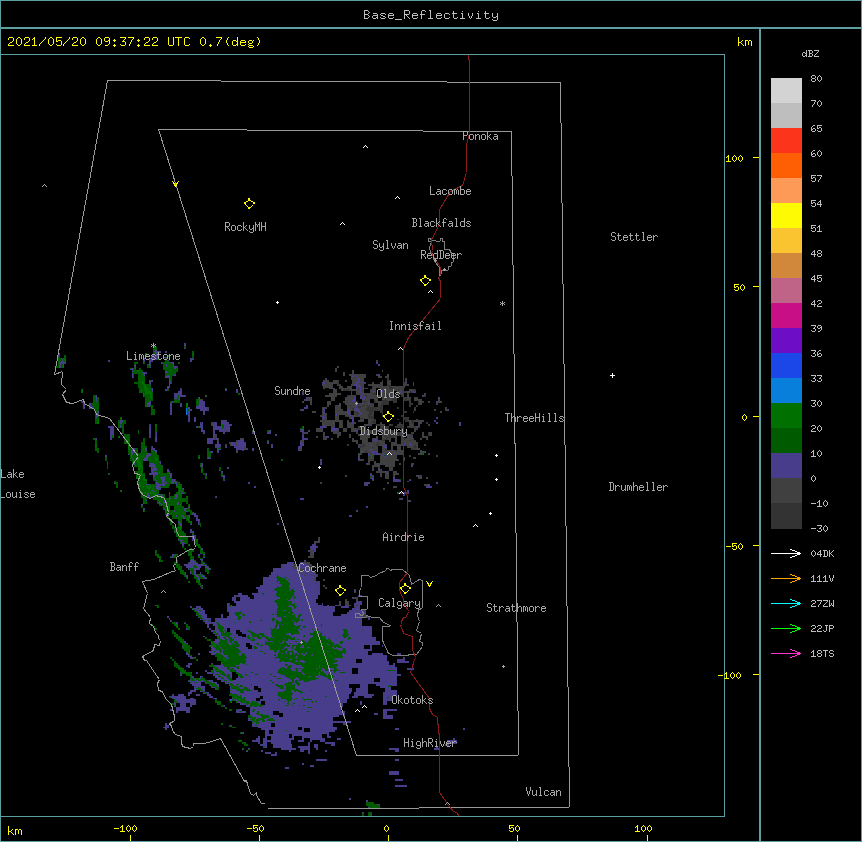Select the yellow diamond marker beside Olds
The image size is (862, 842).
click(x=388, y=416)
